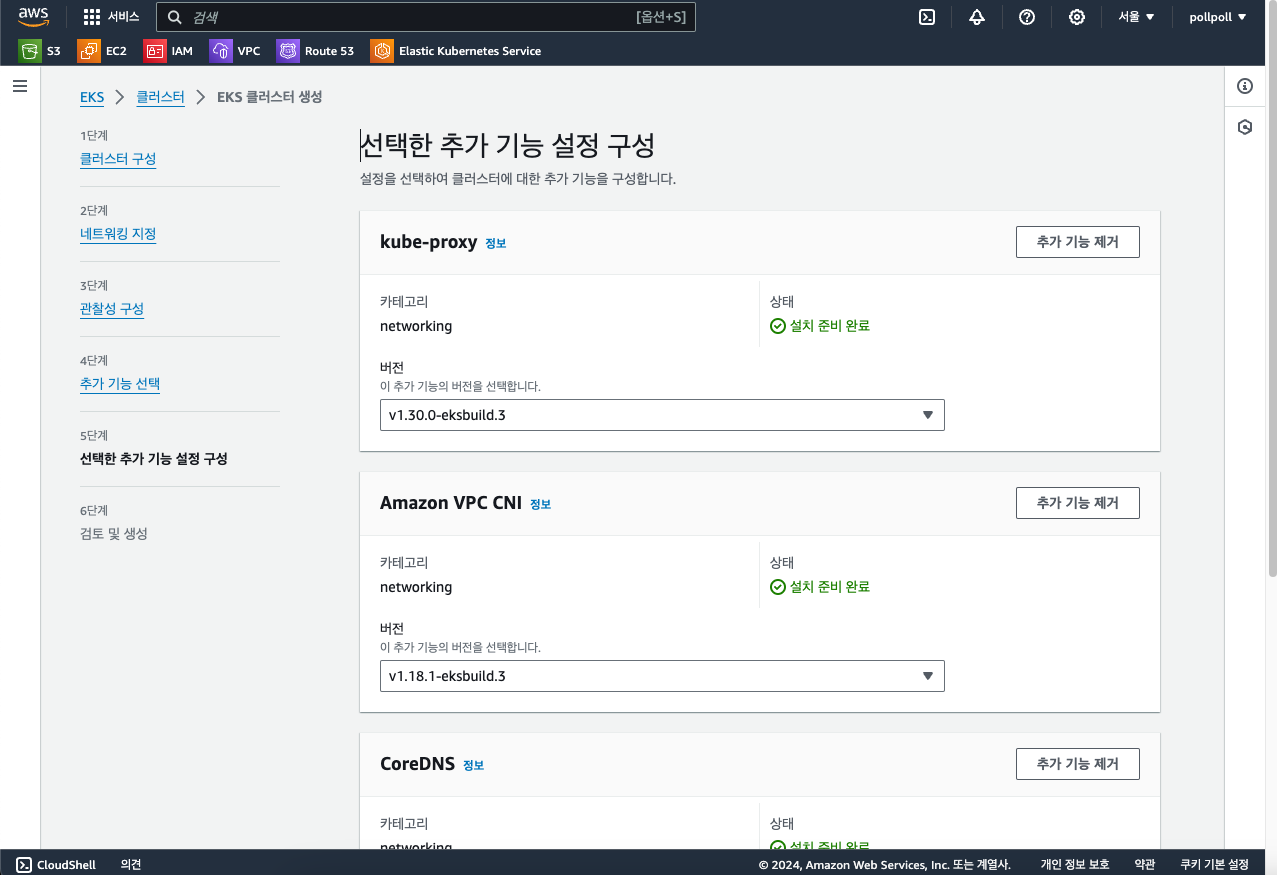Open the info panel icon on right
Viewport: 1277px width, 875px height.
pyautogui.click(x=1245, y=86)
